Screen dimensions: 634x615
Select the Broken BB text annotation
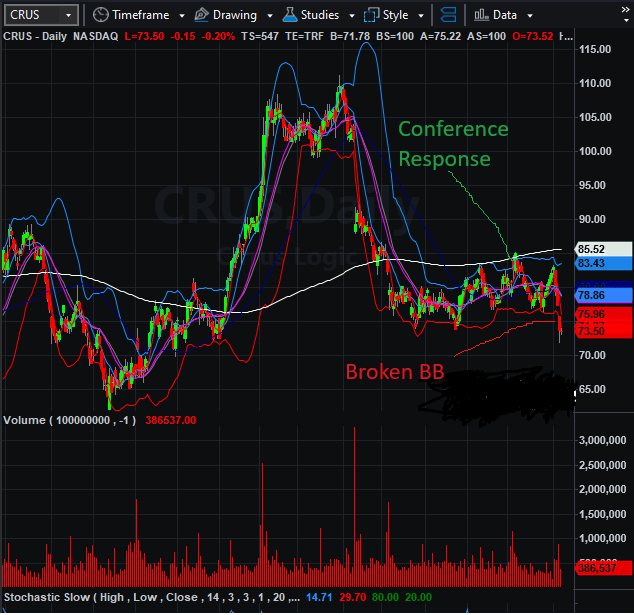coord(395,372)
